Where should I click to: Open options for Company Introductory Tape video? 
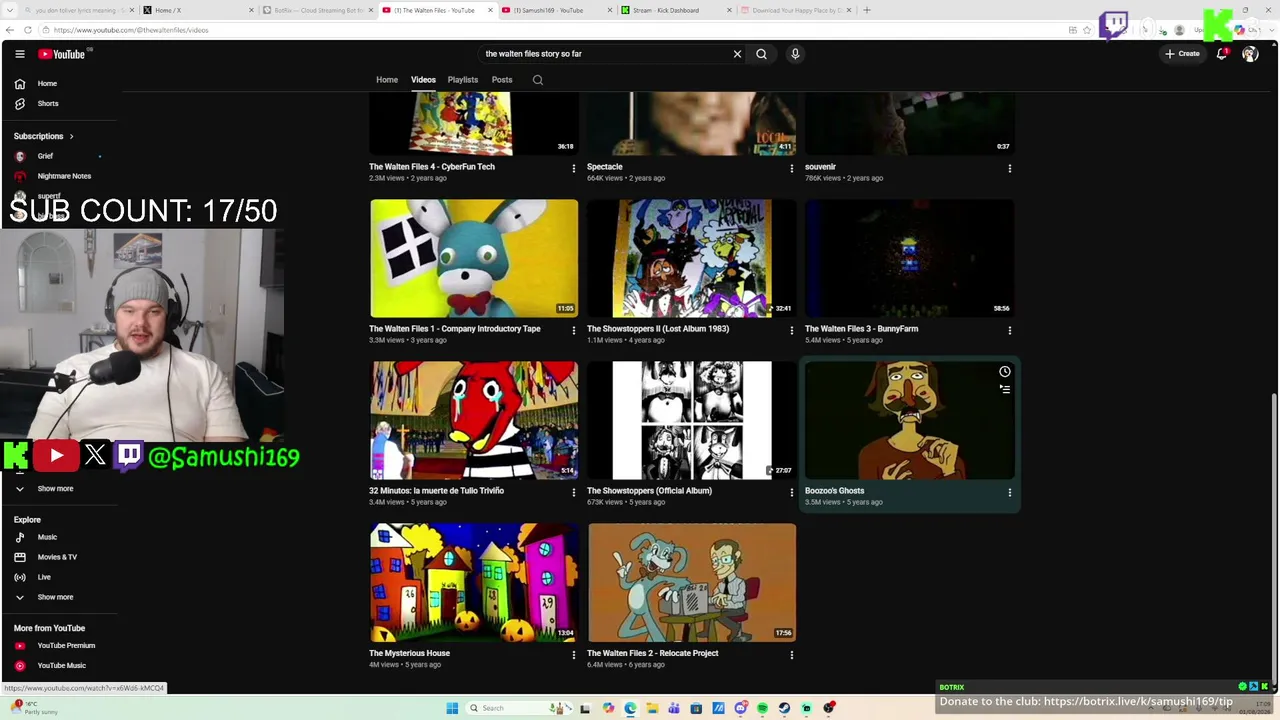tap(573, 330)
